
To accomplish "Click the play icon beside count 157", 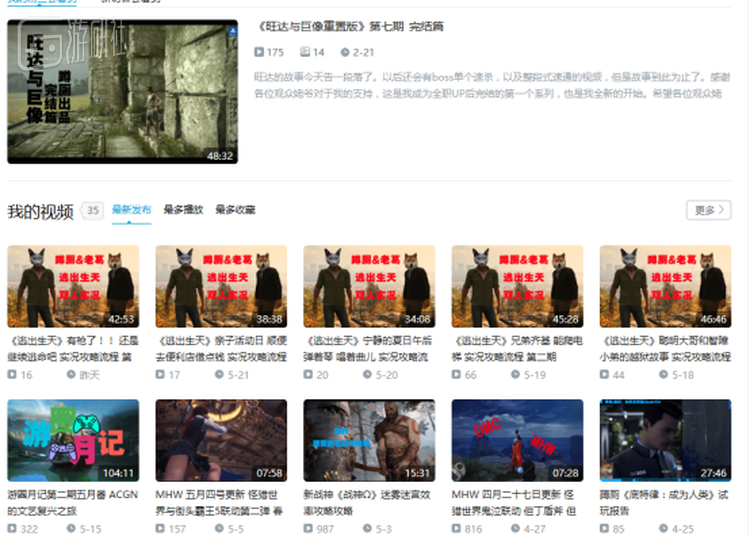I will 160,528.
